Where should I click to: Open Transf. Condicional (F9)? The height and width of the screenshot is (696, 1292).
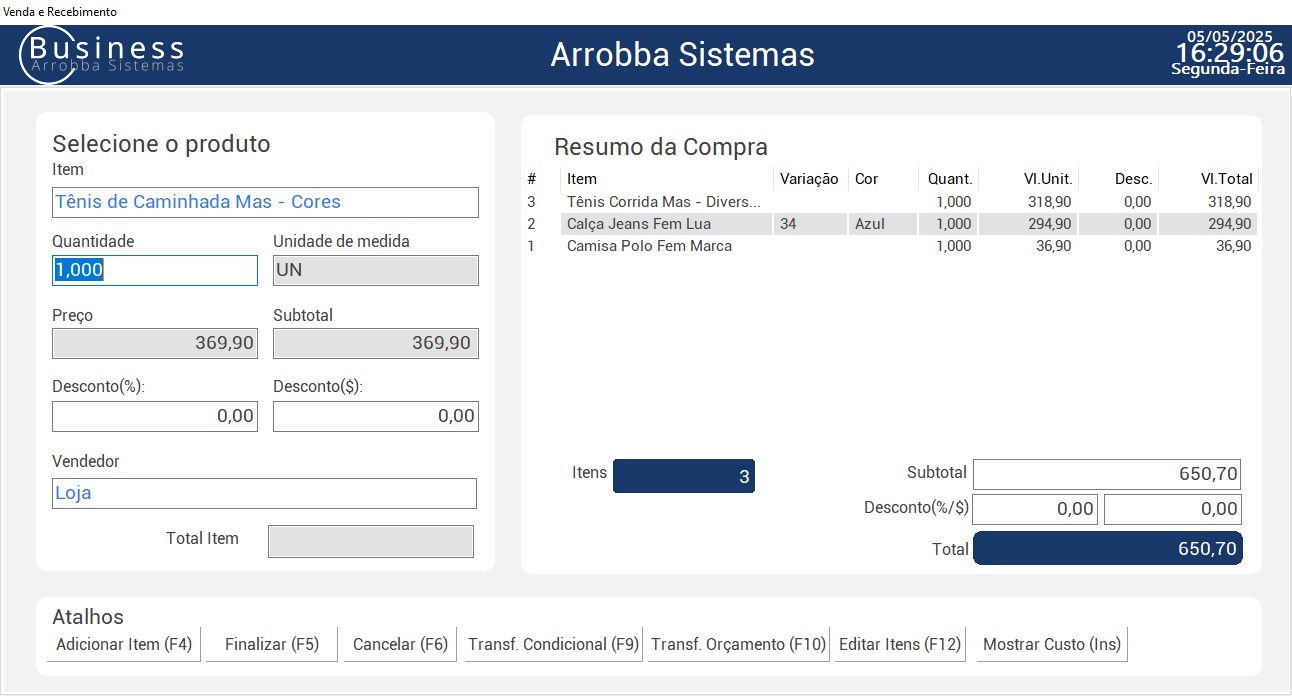pyautogui.click(x=553, y=645)
